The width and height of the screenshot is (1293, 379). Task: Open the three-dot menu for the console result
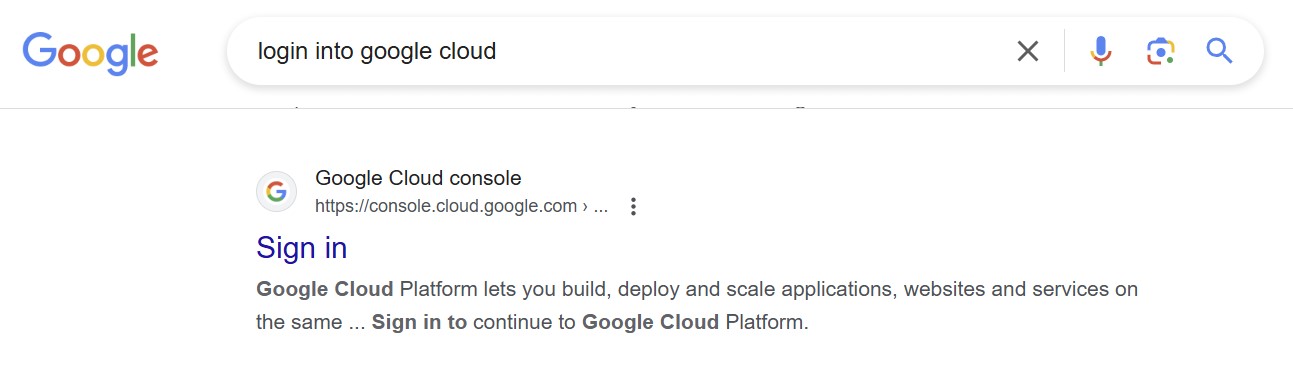click(633, 207)
